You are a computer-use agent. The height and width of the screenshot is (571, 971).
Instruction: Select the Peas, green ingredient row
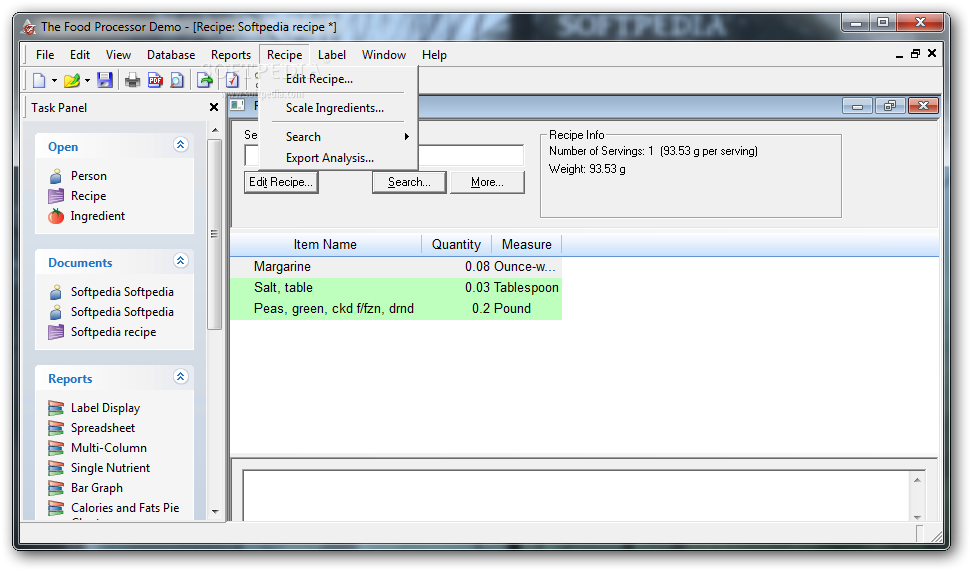[x=396, y=308]
